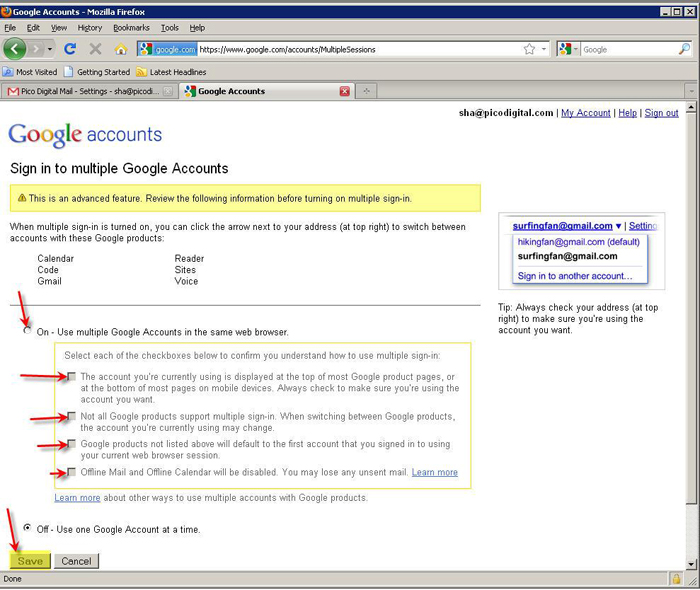Screen dimensions: 700x590
Task: Open the Latest Headlines feed bookmark
Action: 171,72
